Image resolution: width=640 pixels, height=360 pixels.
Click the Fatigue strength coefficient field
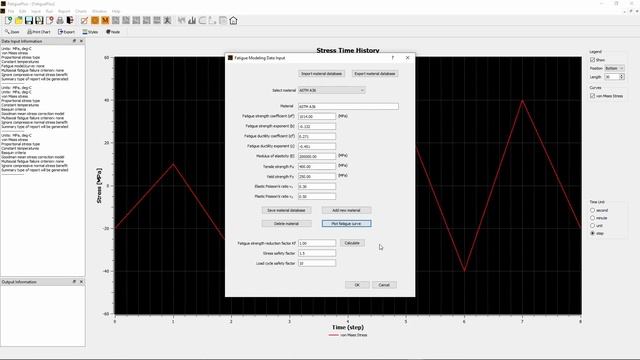[317, 116]
